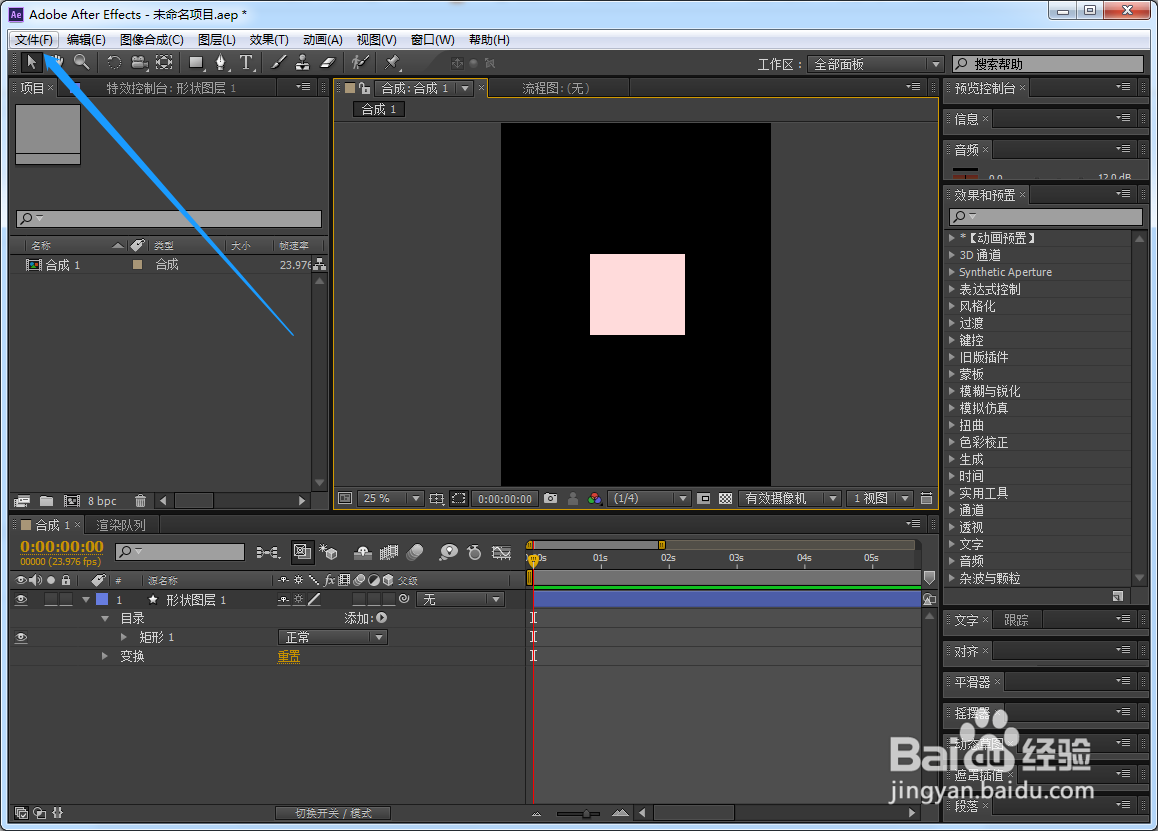Image resolution: width=1158 pixels, height=831 pixels.
Task: Toggle the transparency grid in viewer
Action: point(726,499)
